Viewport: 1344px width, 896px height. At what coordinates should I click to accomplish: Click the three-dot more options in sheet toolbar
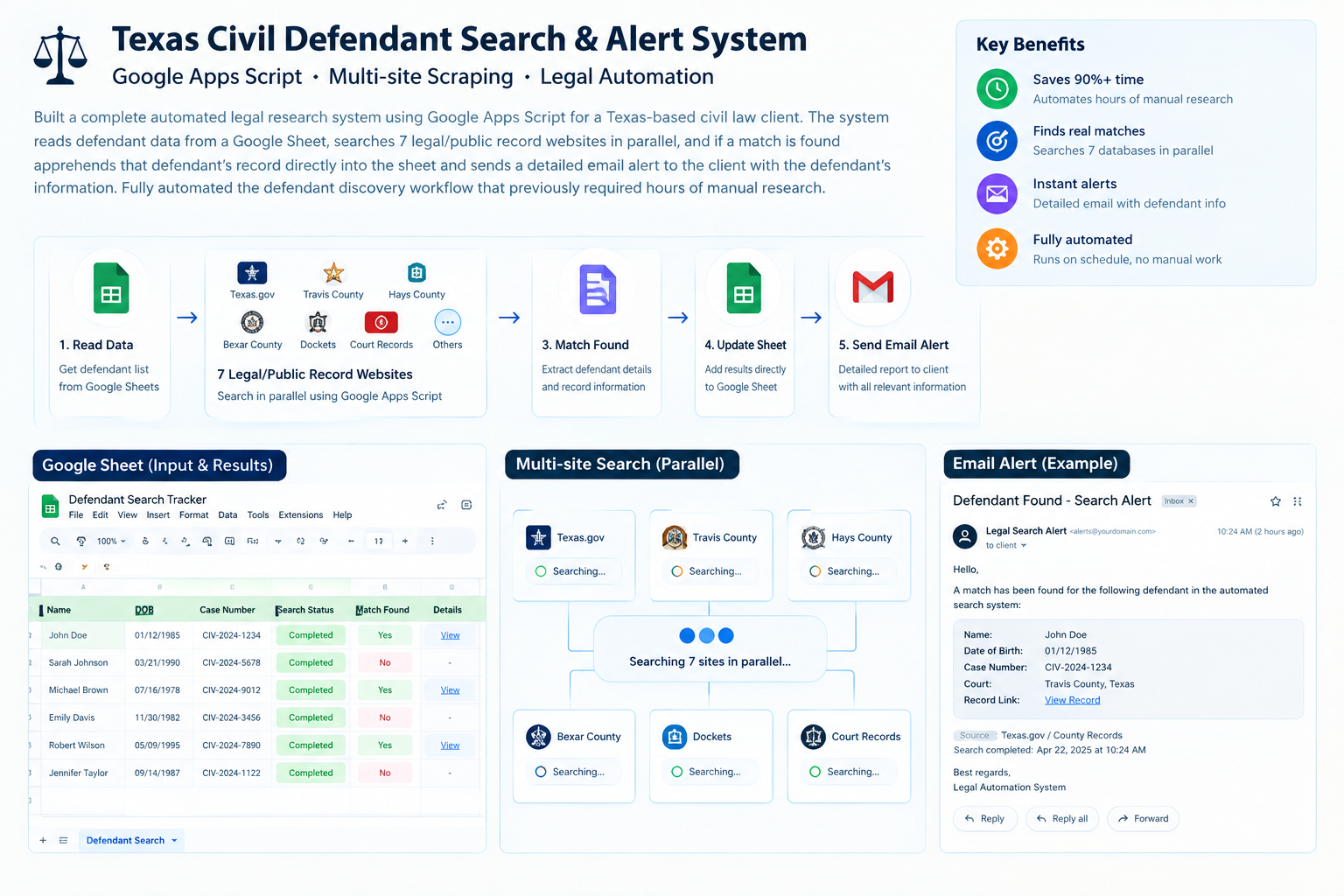(x=432, y=542)
